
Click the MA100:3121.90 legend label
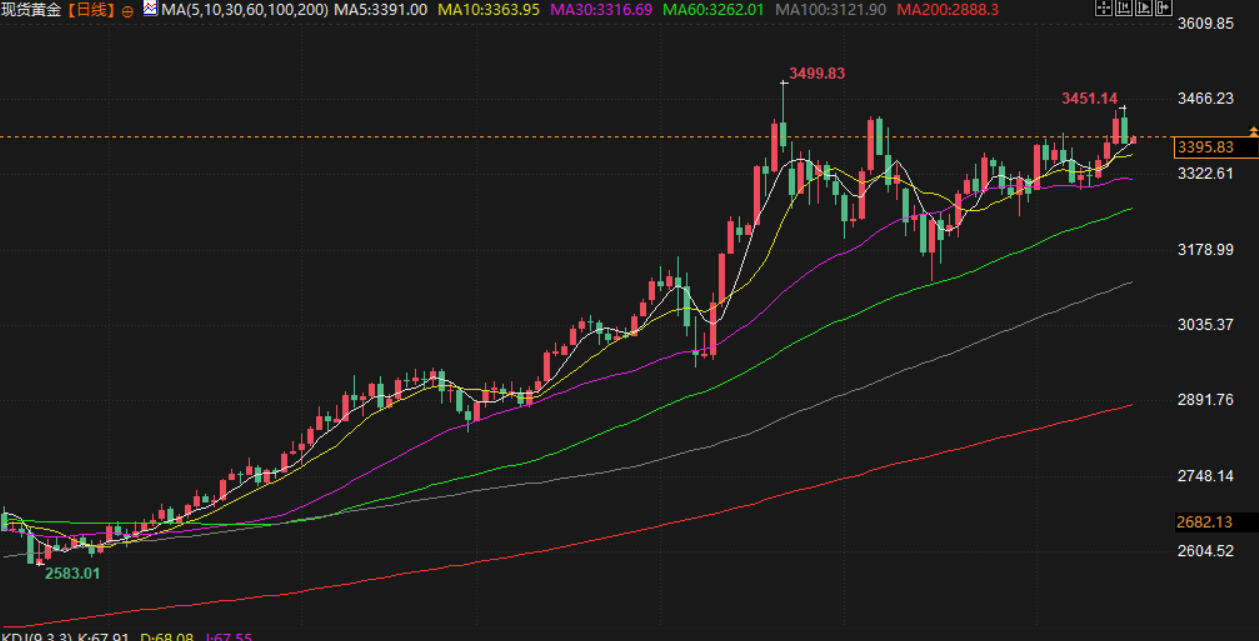829,10
